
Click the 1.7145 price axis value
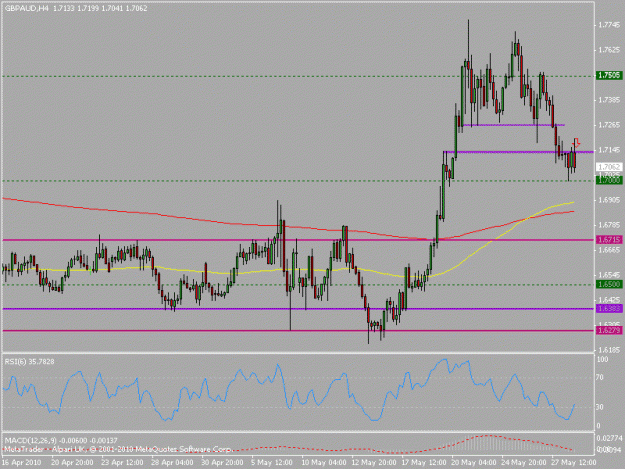[x=609, y=150]
